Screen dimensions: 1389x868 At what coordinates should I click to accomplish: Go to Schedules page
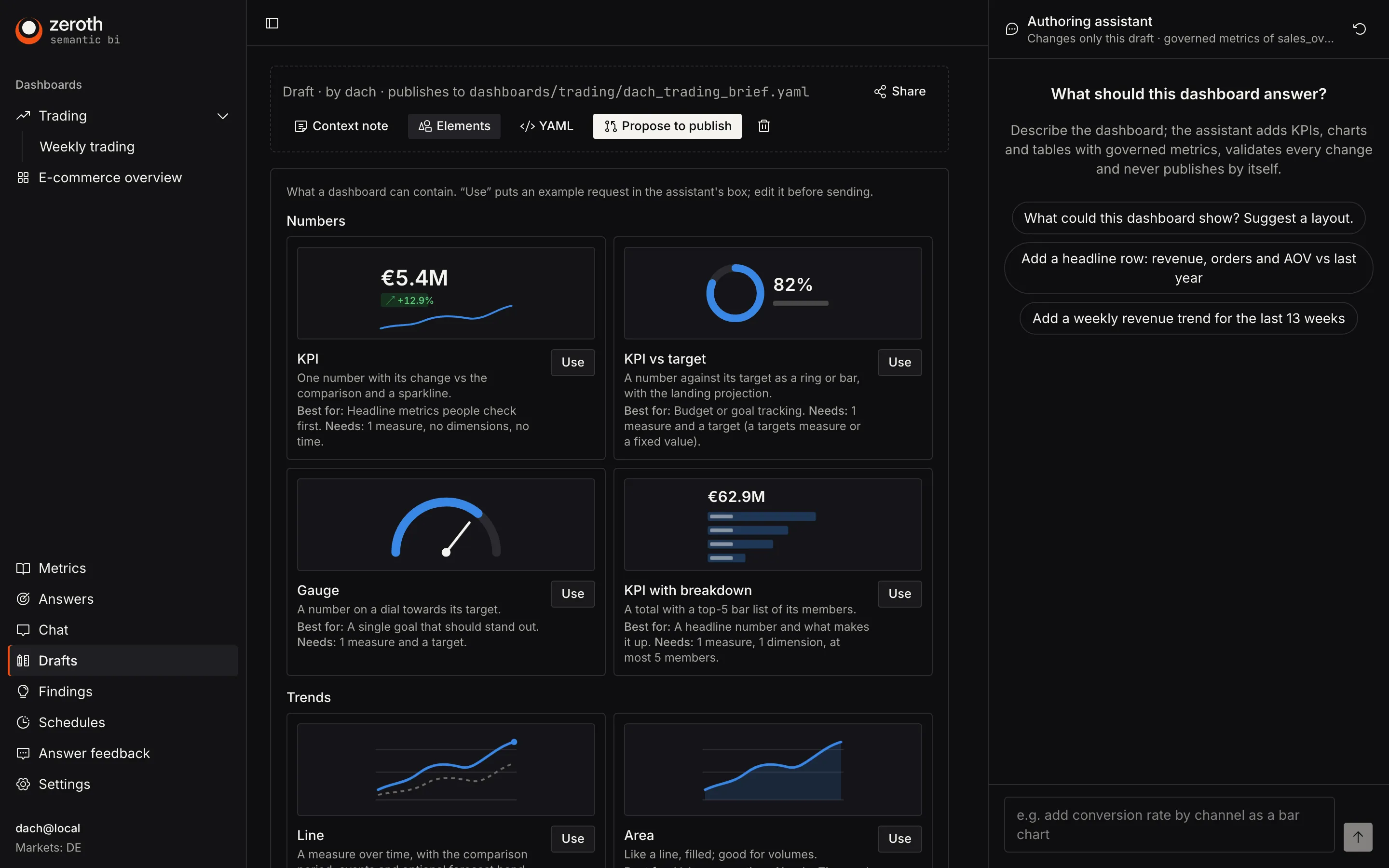pos(72,722)
